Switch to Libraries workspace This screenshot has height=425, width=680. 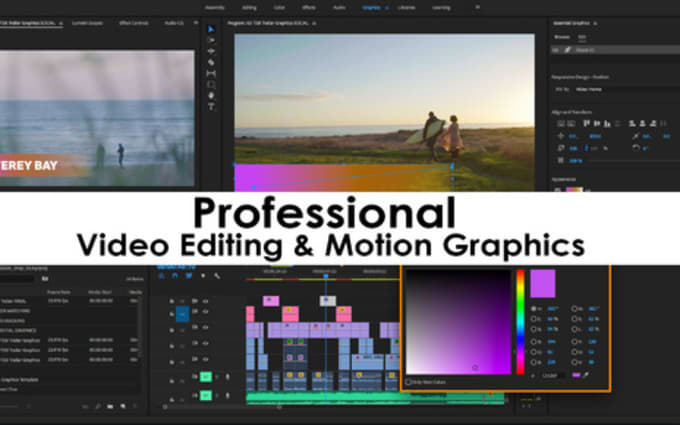point(406,8)
